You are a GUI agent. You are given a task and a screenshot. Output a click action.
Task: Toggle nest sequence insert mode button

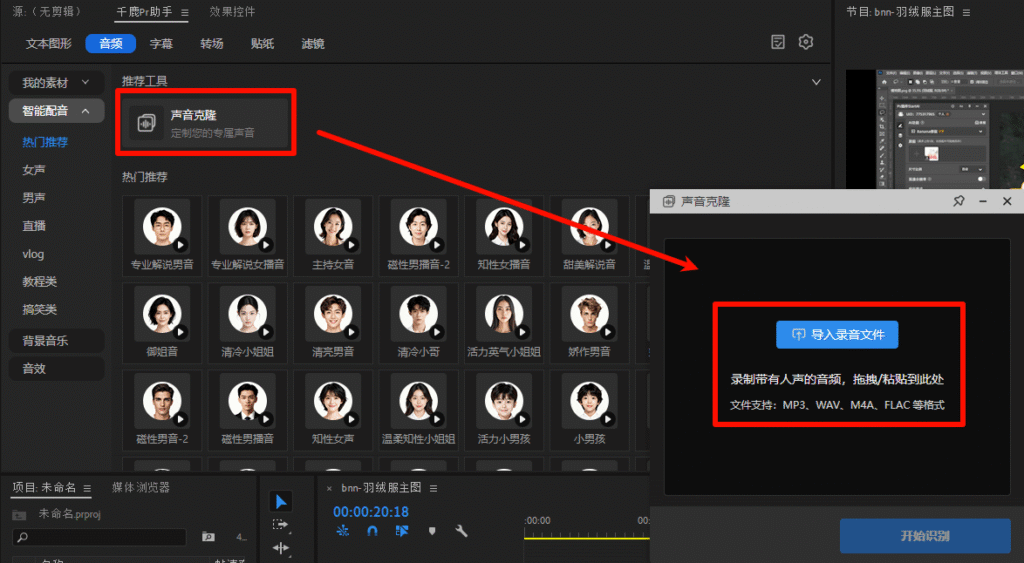coord(343,532)
